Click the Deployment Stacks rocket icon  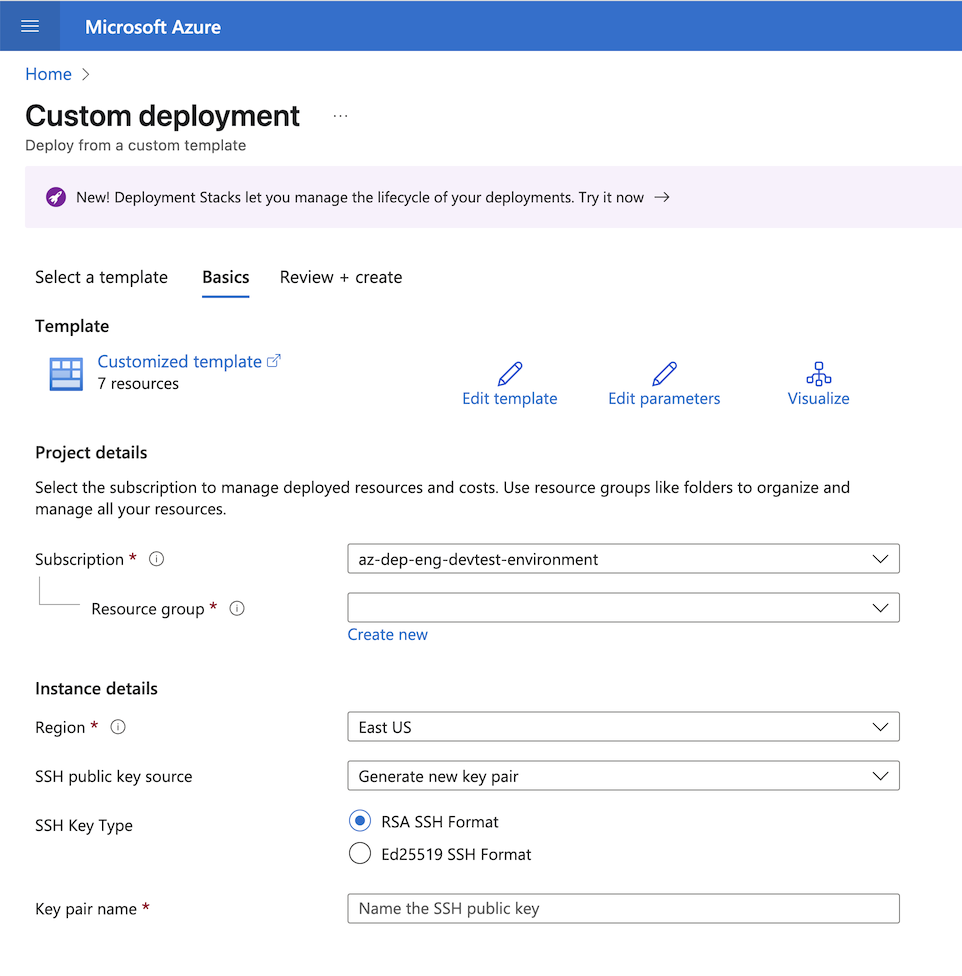click(56, 197)
